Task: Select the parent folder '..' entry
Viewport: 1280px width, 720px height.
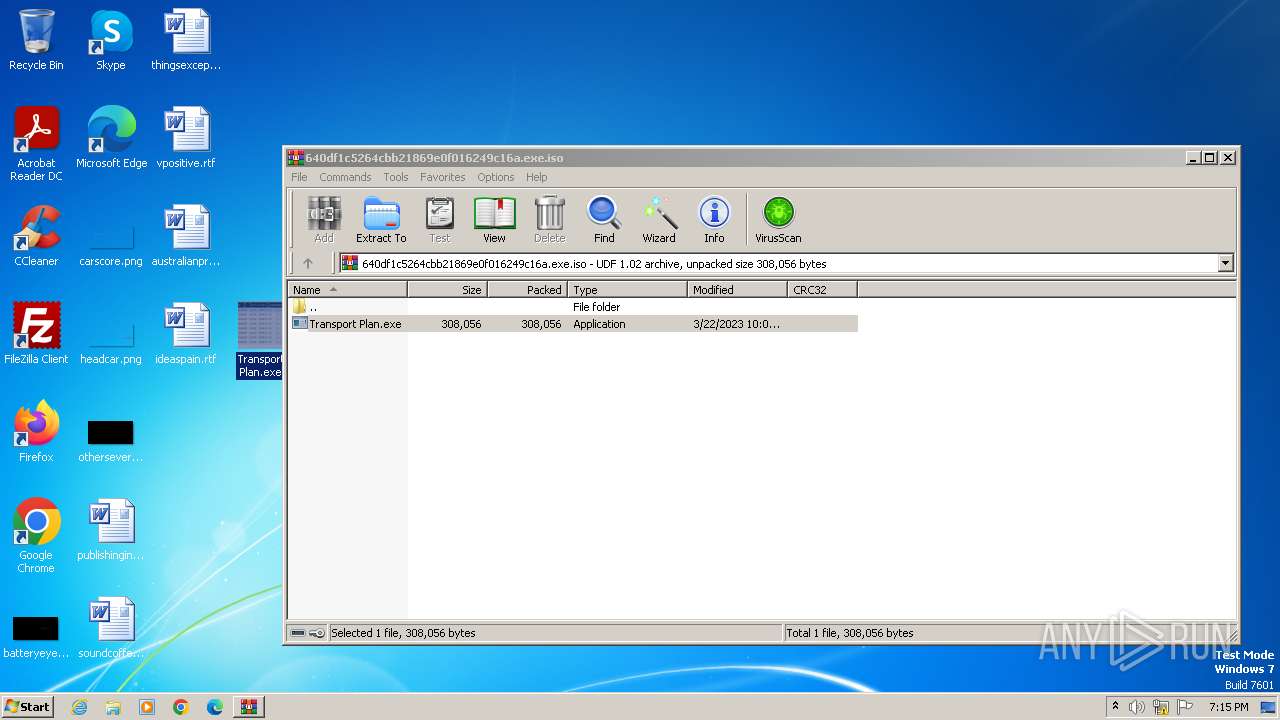Action: (x=572, y=307)
